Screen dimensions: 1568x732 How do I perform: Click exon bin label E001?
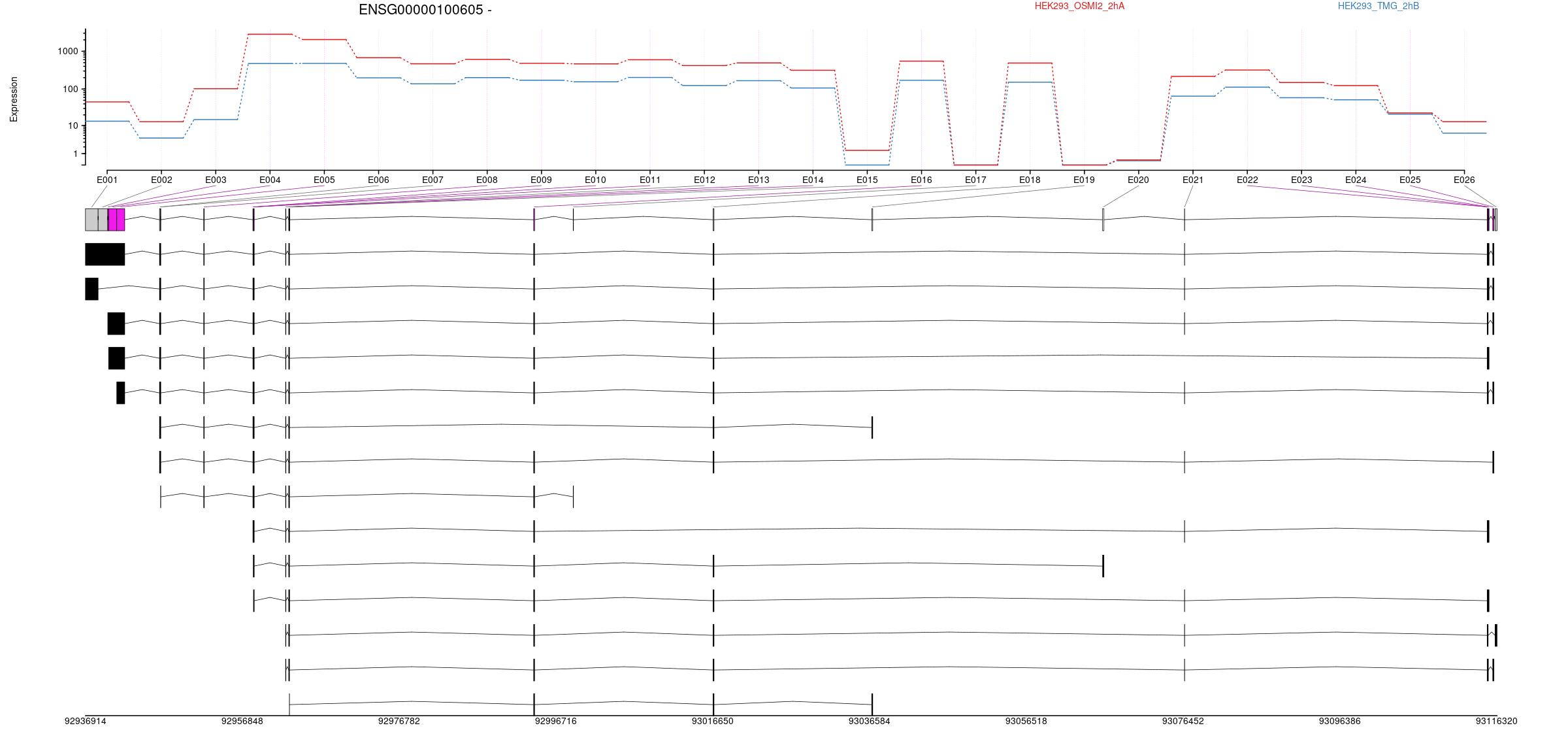pyautogui.click(x=107, y=180)
